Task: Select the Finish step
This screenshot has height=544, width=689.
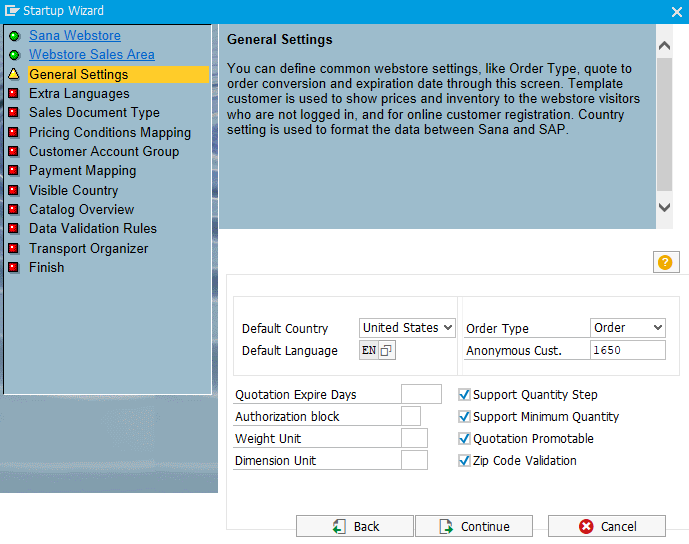Action: coord(47,267)
